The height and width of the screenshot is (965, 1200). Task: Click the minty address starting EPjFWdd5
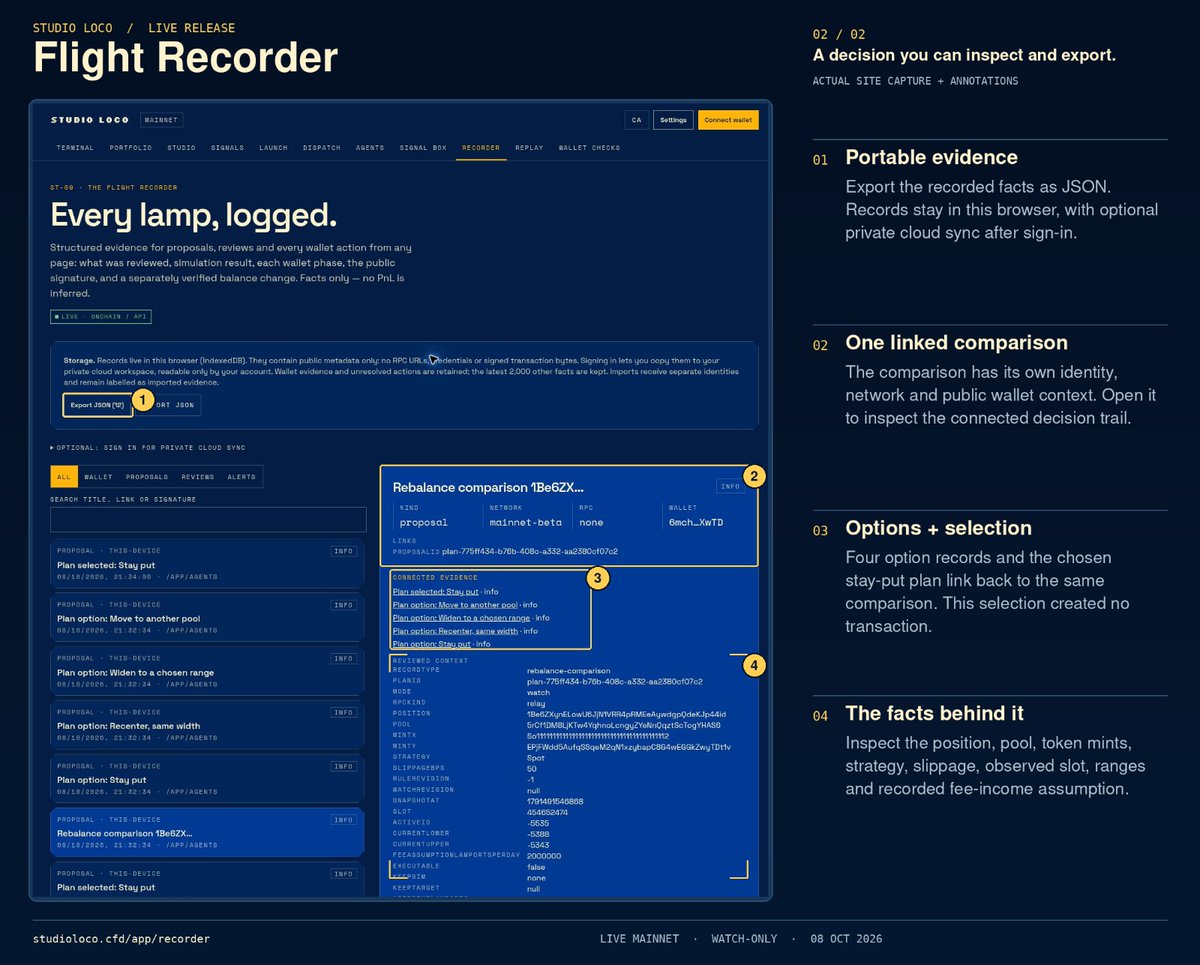click(629, 747)
